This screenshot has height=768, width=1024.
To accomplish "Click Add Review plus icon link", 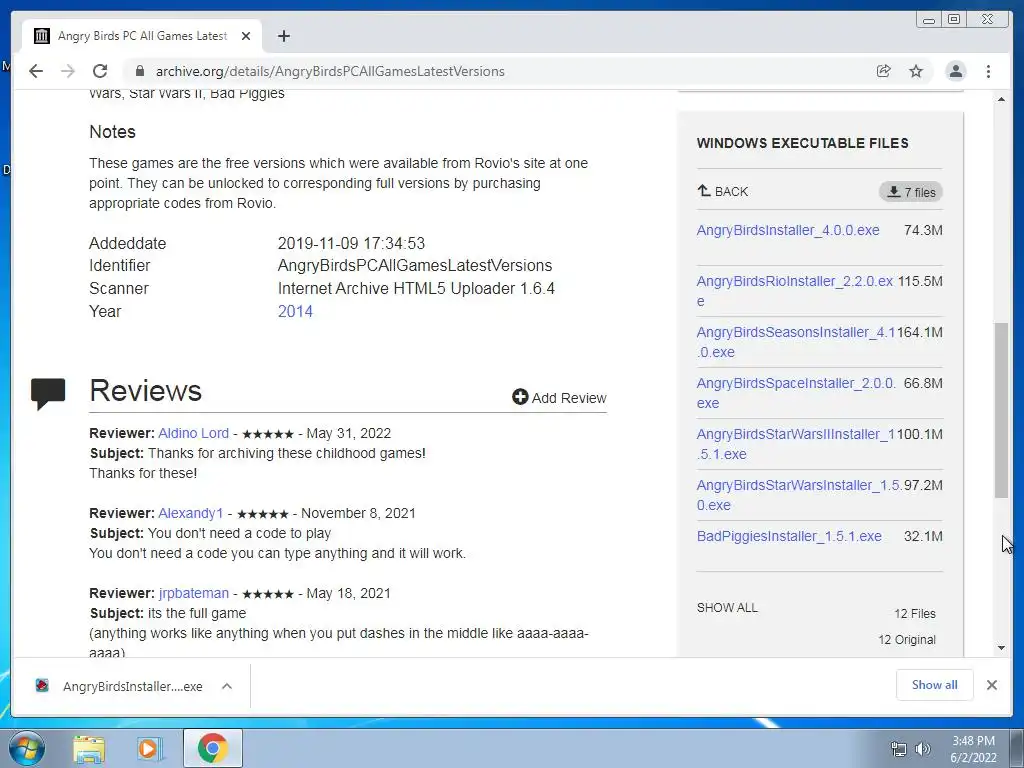I will coord(559,398).
